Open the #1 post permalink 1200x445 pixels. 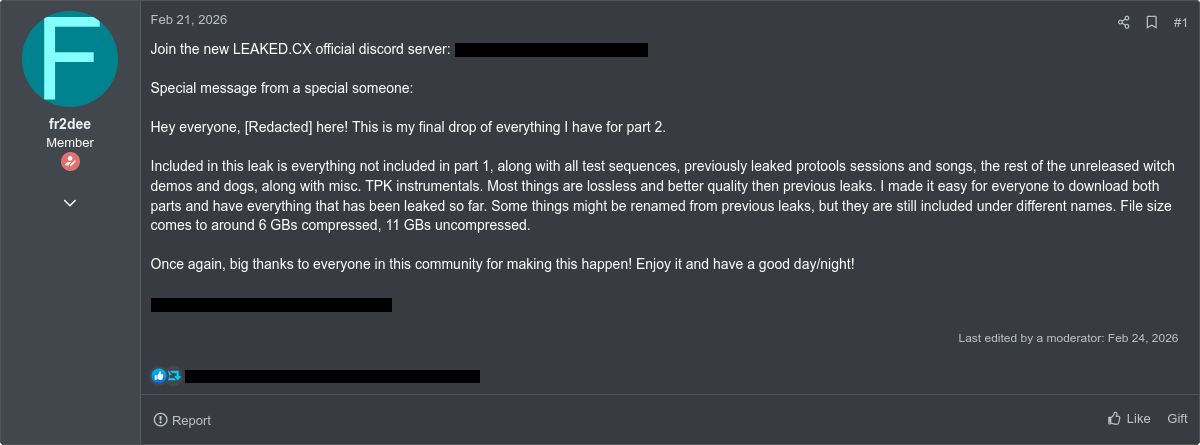[x=1180, y=22]
